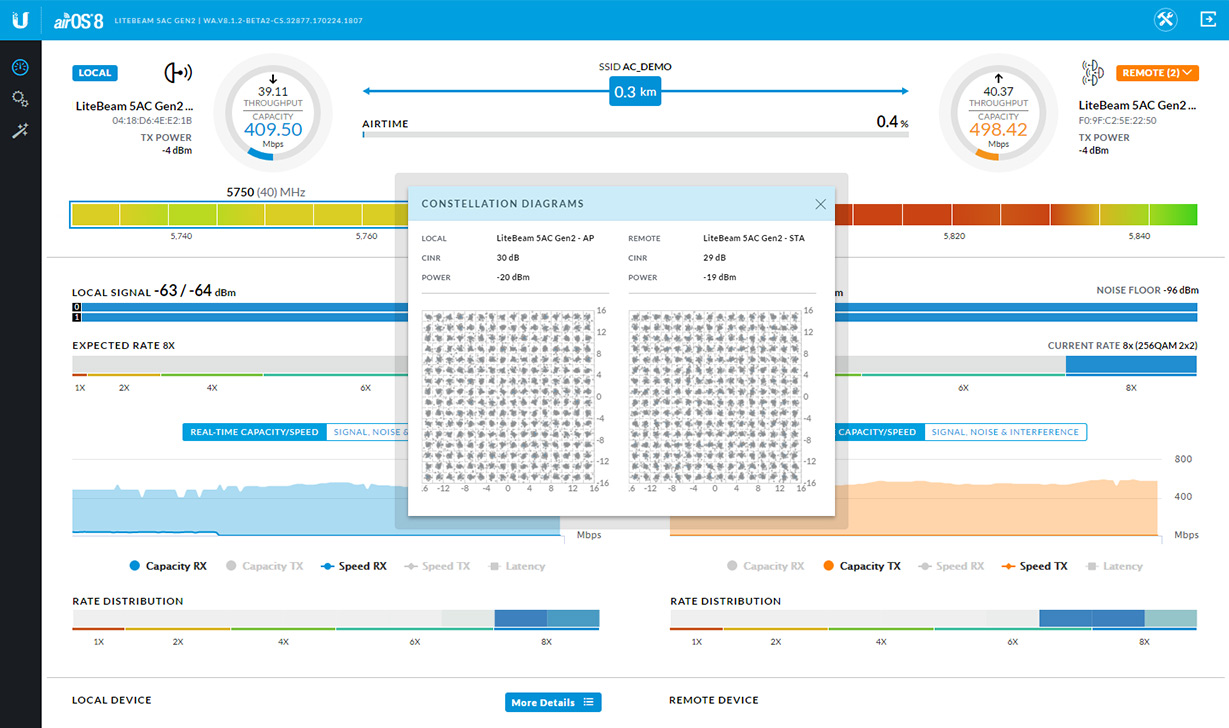Open the Dashboard view from the sidebar
Screen dimensions: 1229x728
click(20, 67)
